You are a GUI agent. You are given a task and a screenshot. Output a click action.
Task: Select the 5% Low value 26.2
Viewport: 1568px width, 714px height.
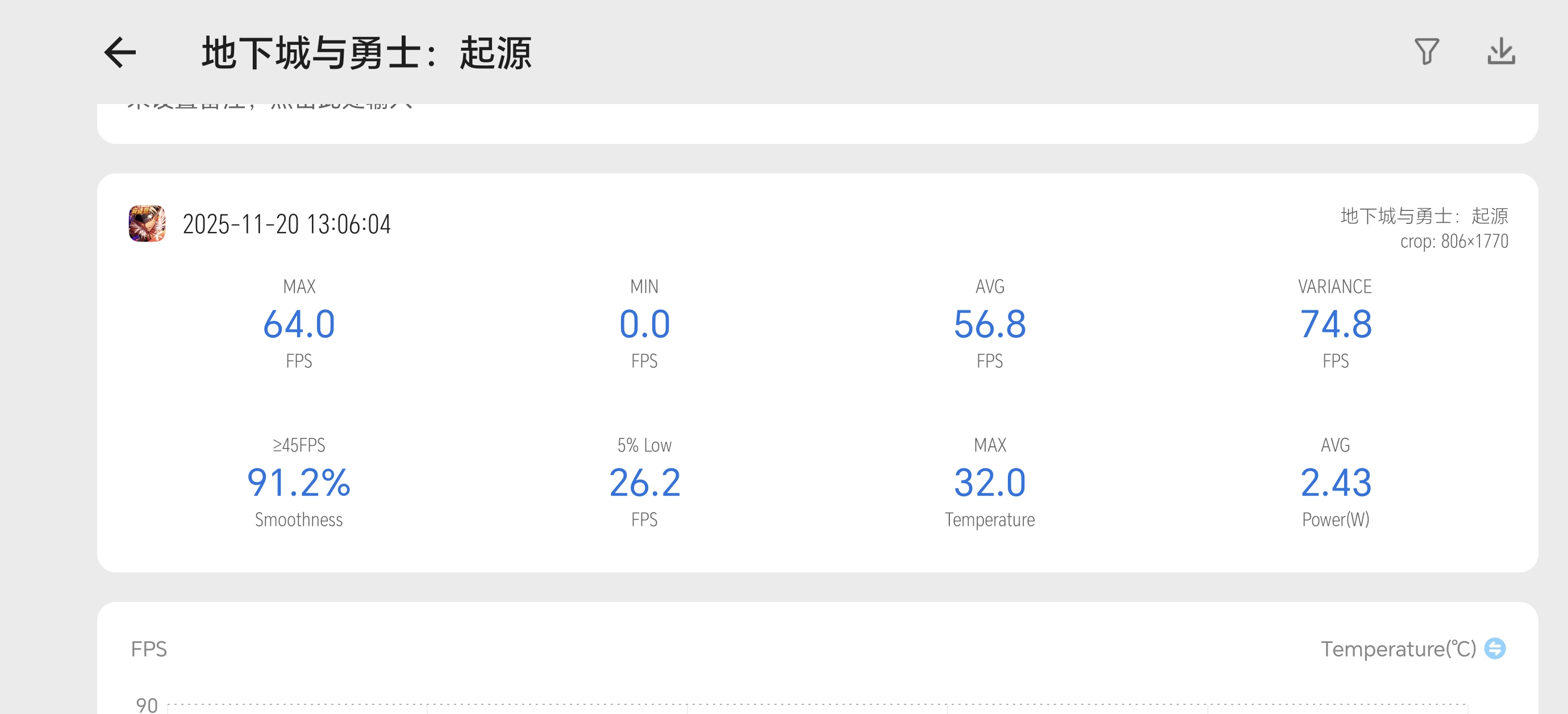click(644, 483)
